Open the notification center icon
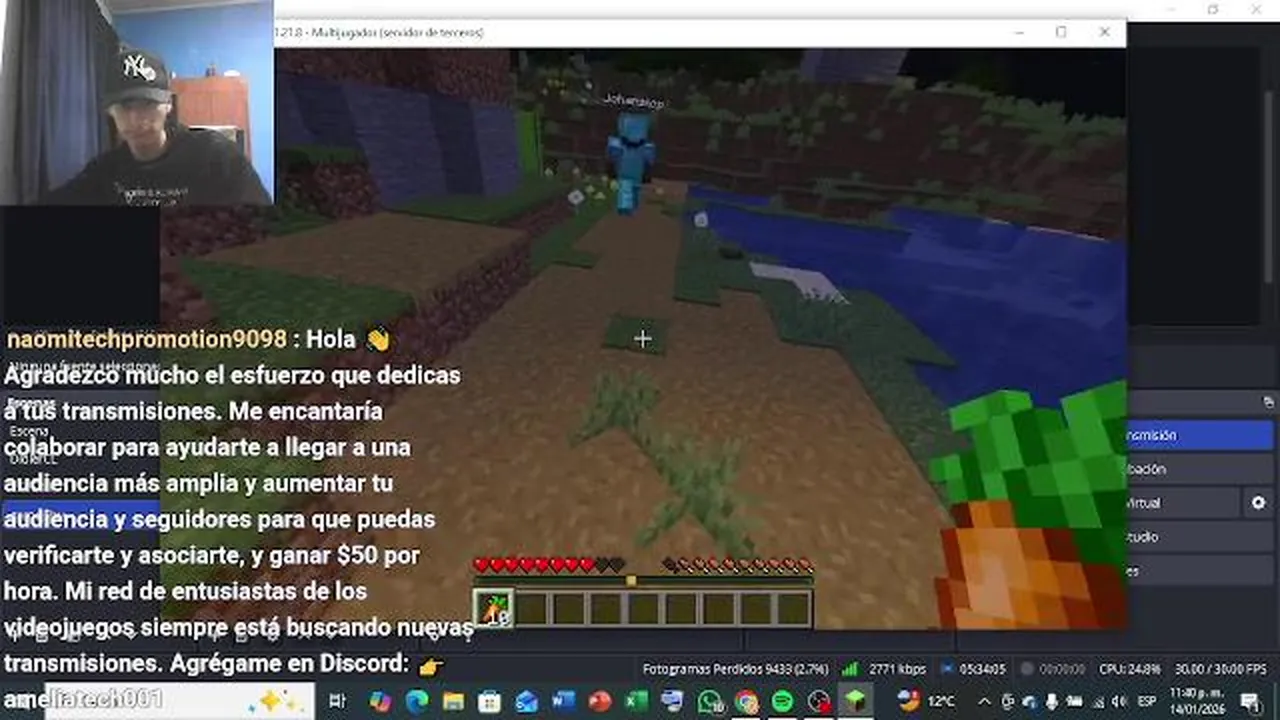 pos(1250,701)
